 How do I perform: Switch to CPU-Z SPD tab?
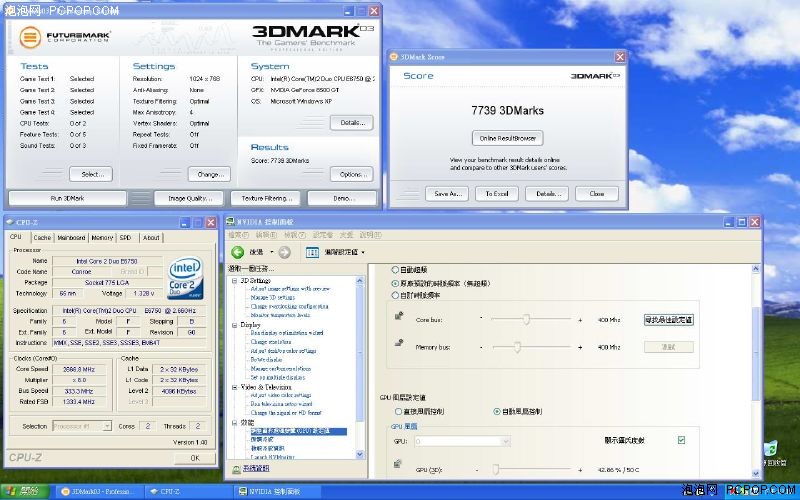126,238
